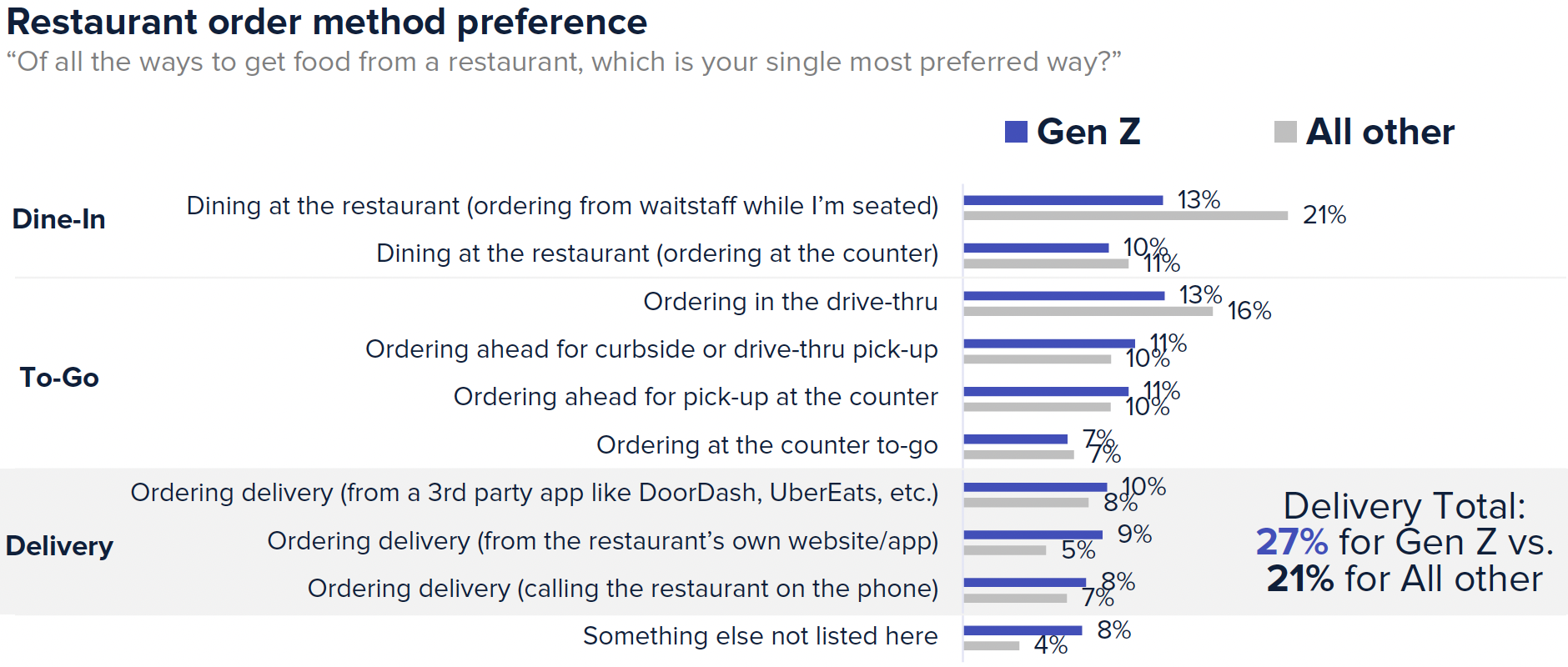1568x667 pixels.
Task: Click the blue bar for Something else
Action: coord(1023,630)
